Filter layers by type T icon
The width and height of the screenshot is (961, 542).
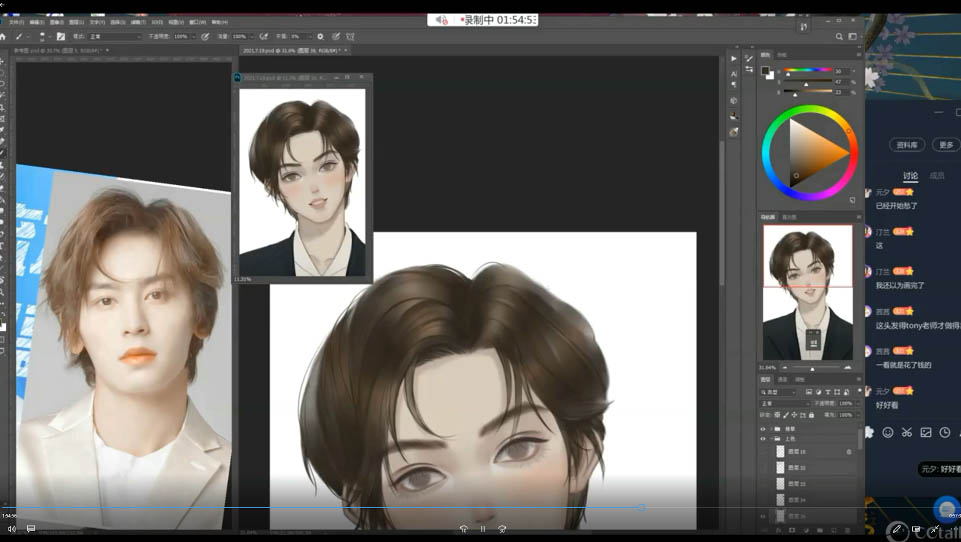828,392
